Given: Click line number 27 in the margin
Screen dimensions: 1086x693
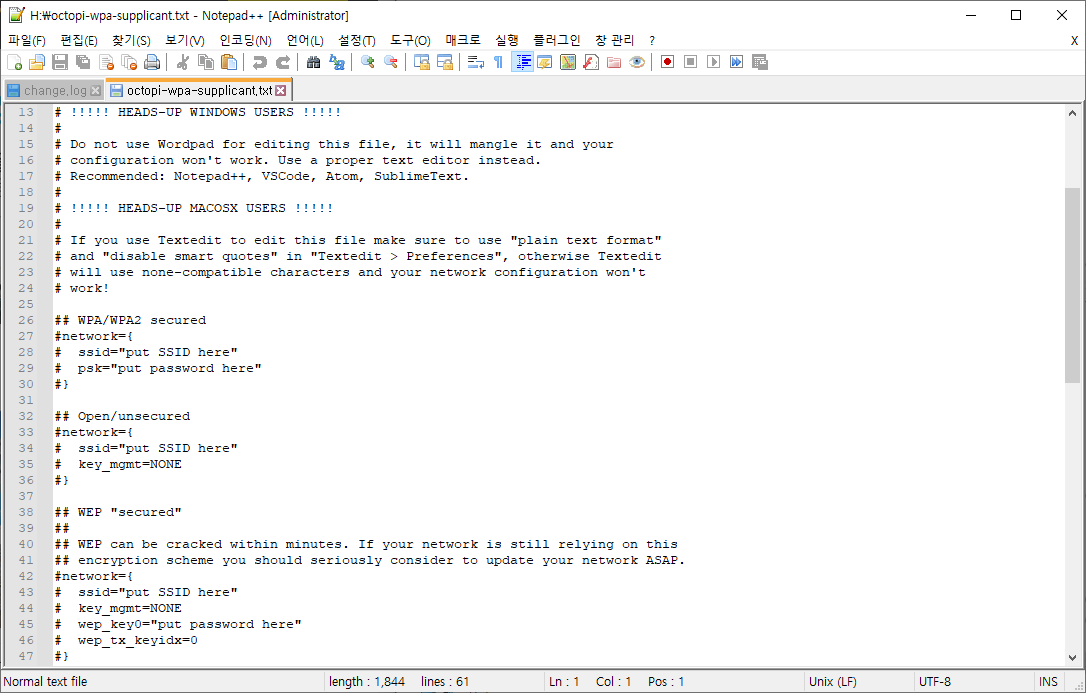Looking at the screenshot, I should click(x=26, y=336).
